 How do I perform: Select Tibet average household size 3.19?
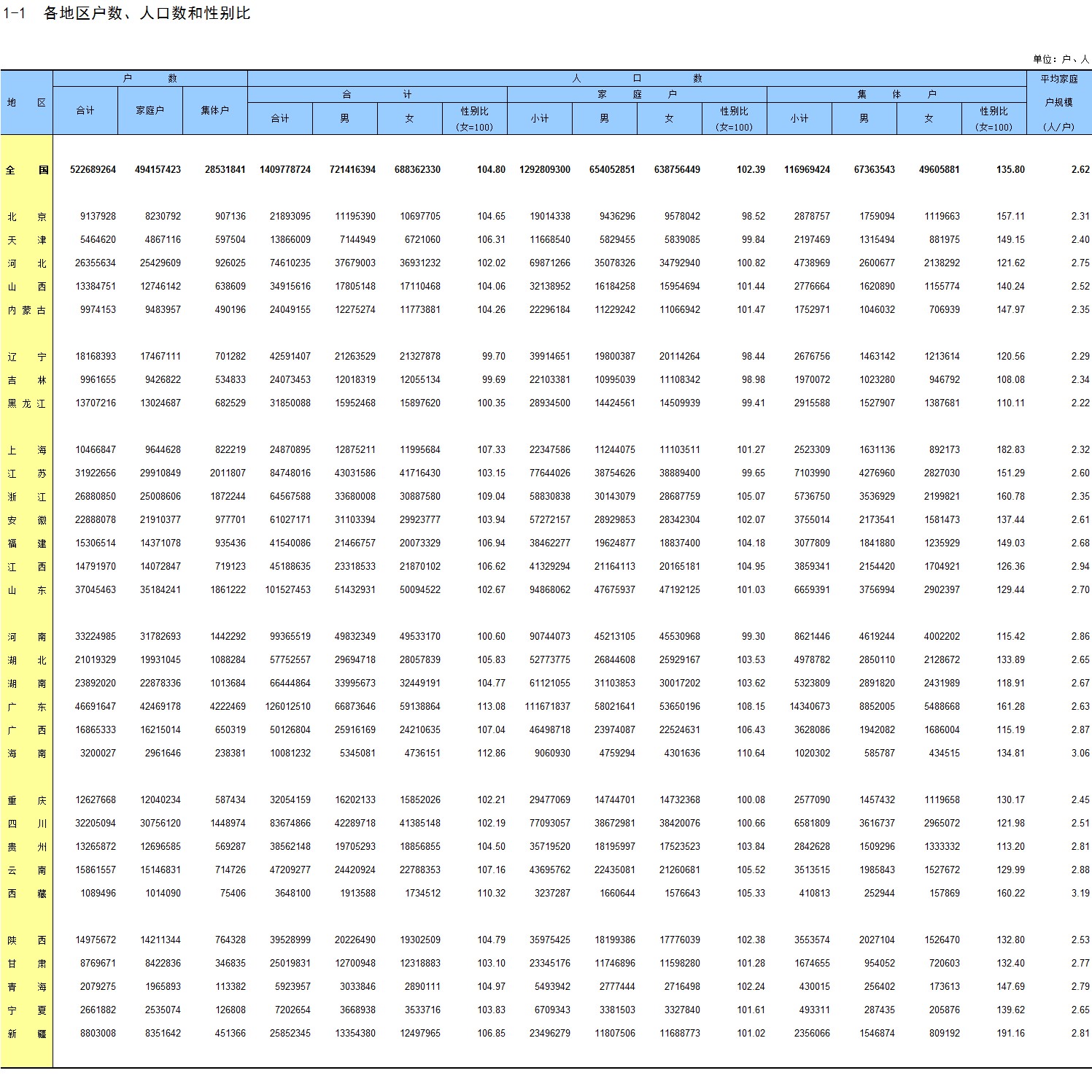(1080, 894)
